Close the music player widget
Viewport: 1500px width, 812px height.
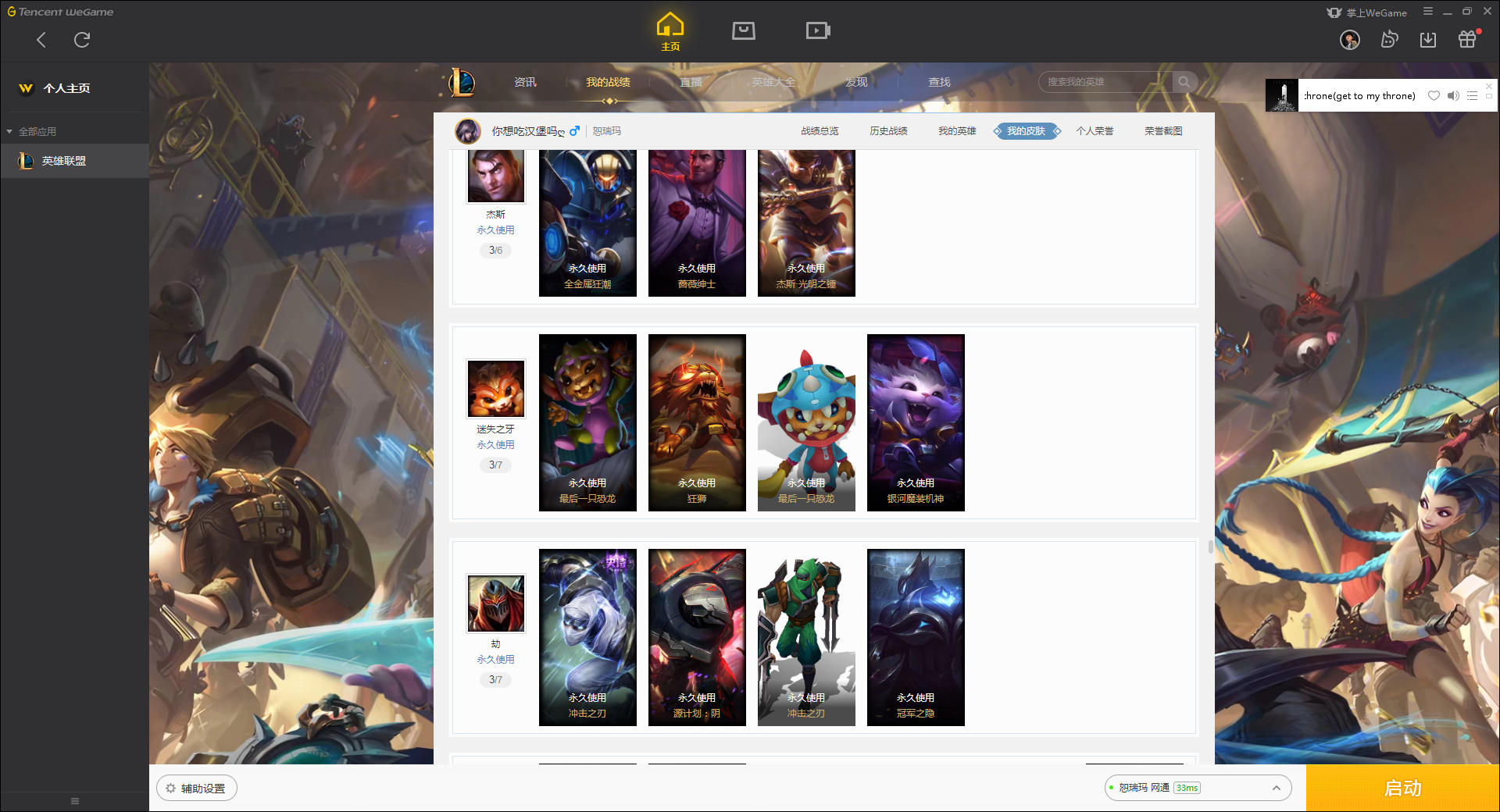[1489, 86]
